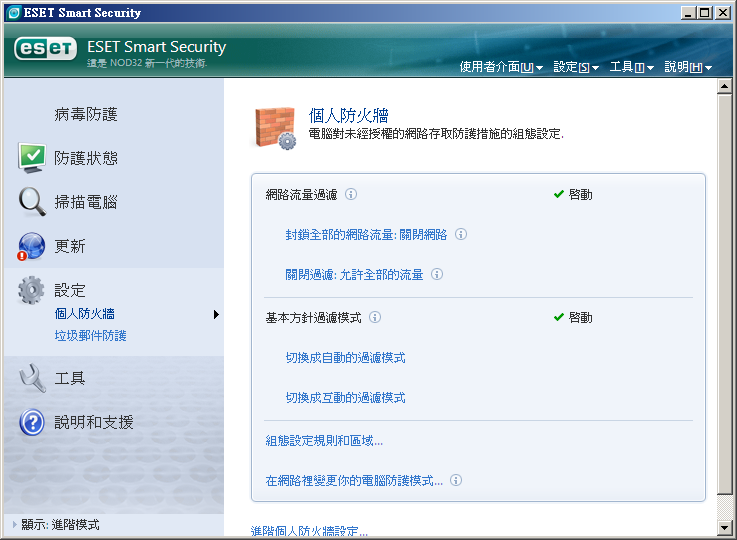
Task: Click info icon beside 封鎖全部的網路流量
Action: (x=461, y=234)
